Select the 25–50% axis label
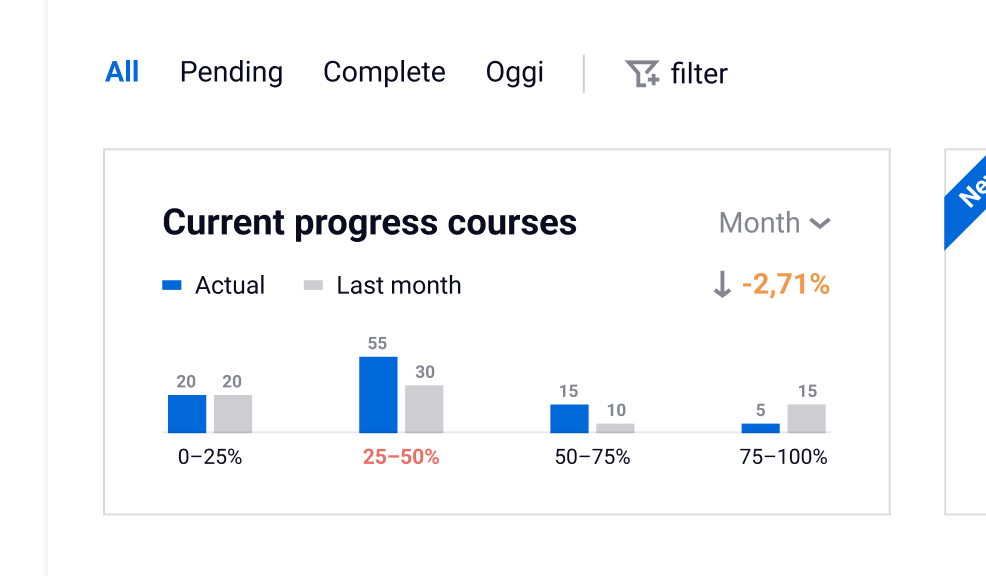 click(x=401, y=457)
